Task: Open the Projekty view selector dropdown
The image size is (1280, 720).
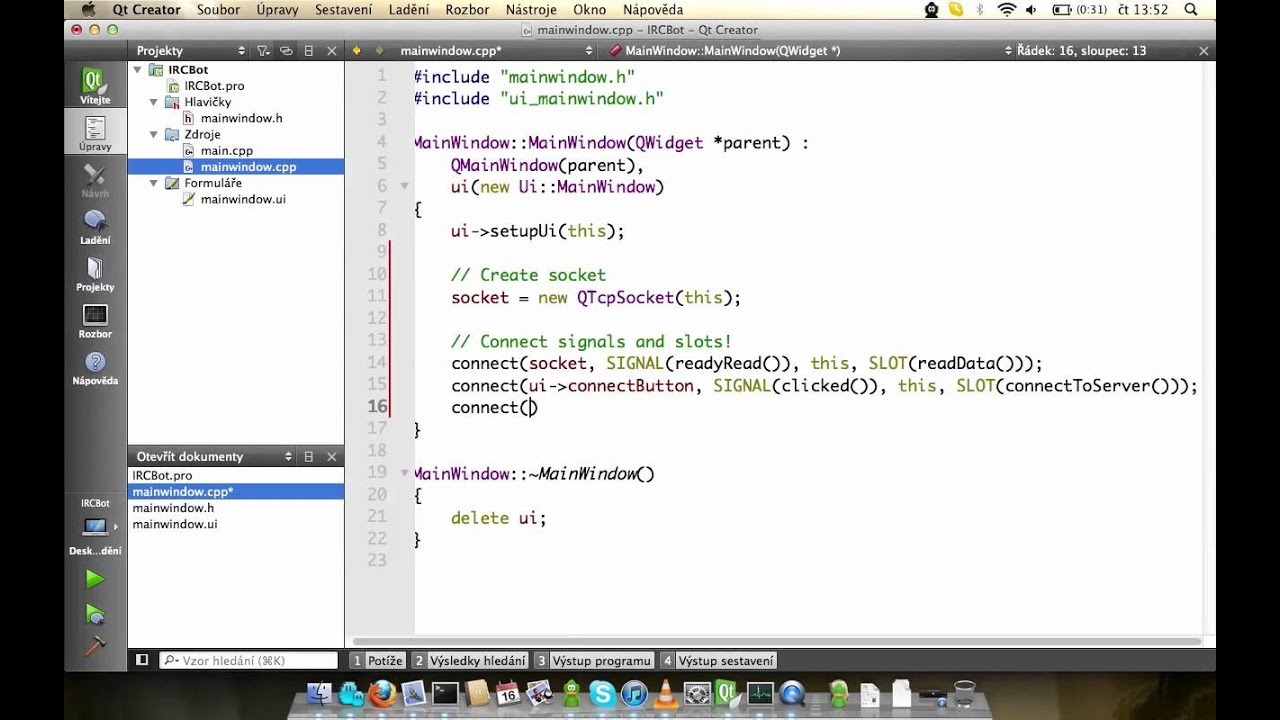Action: pos(189,50)
